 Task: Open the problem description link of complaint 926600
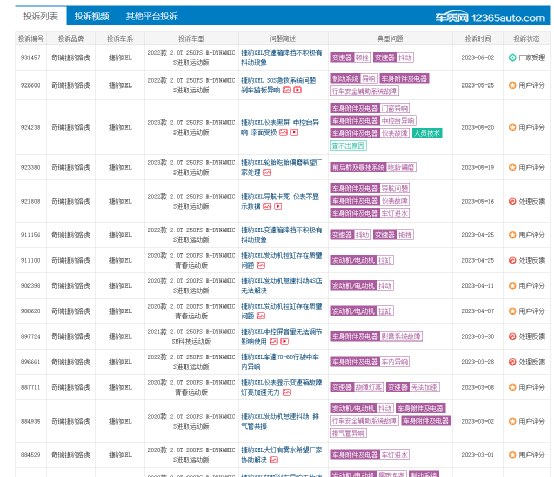pyautogui.click(x=278, y=85)
